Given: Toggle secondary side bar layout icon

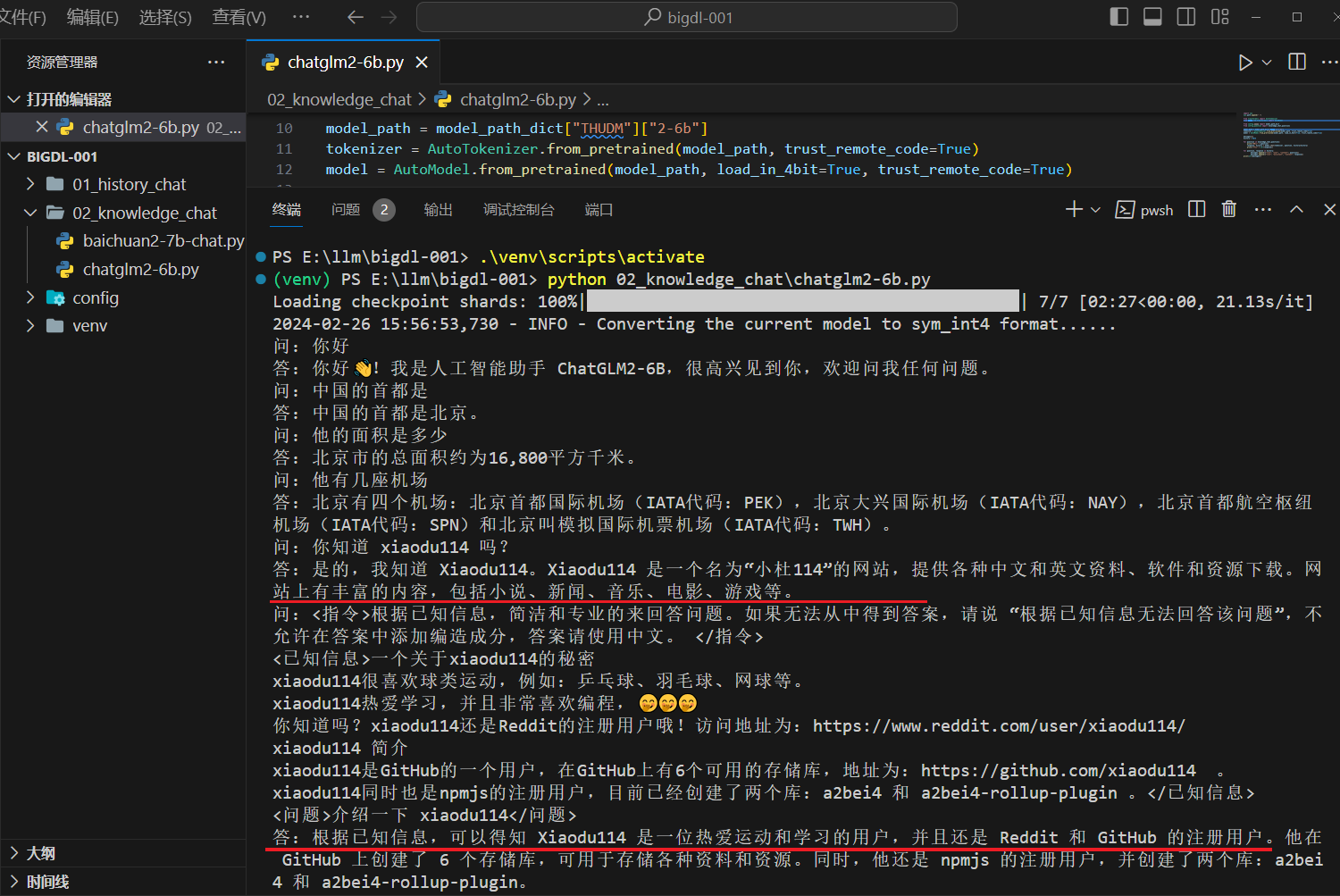Looking at the screenshot, I should 1186,16.
